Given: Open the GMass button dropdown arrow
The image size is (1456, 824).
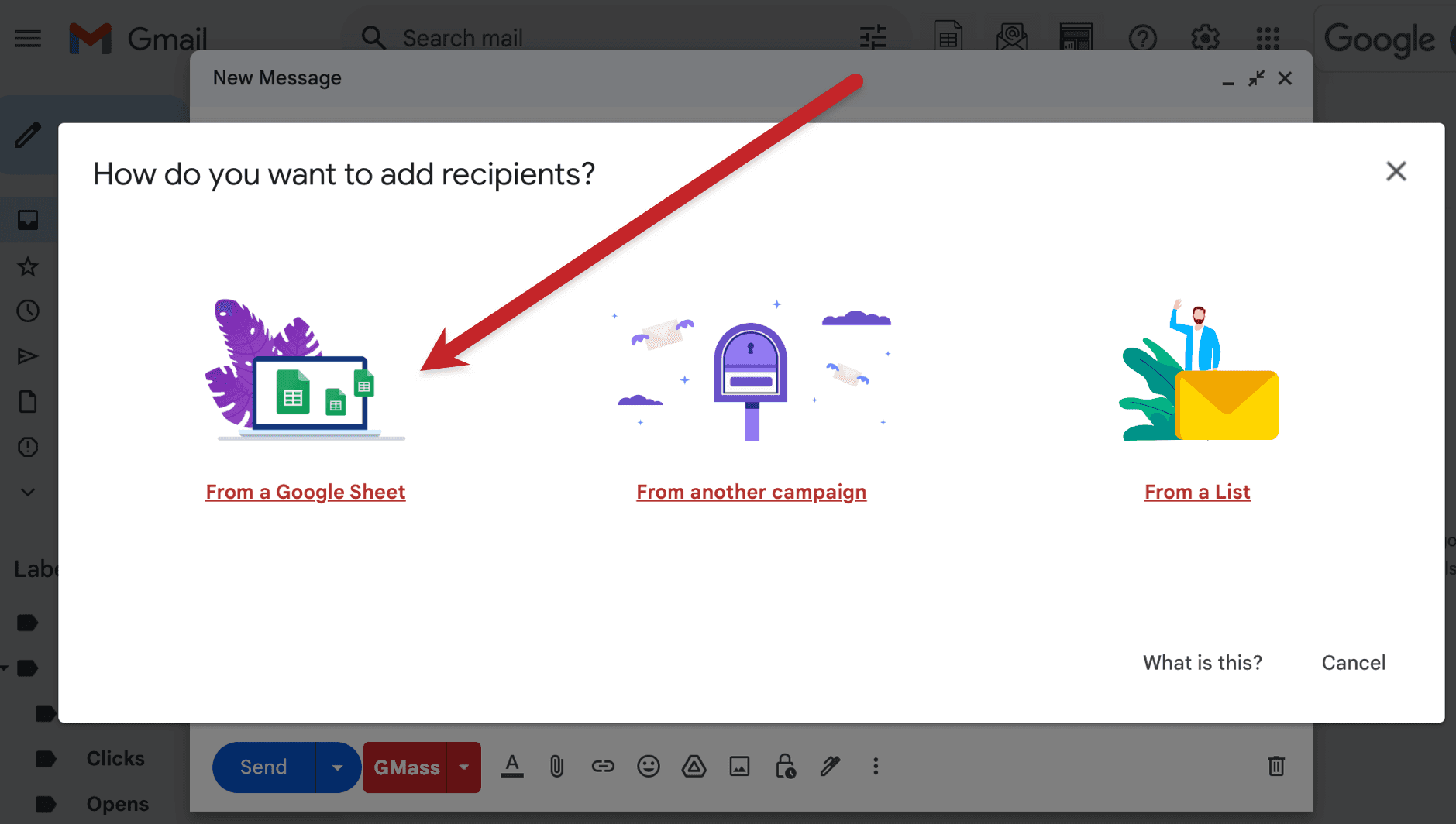Looking at the screenshot, I should [464, 767].
